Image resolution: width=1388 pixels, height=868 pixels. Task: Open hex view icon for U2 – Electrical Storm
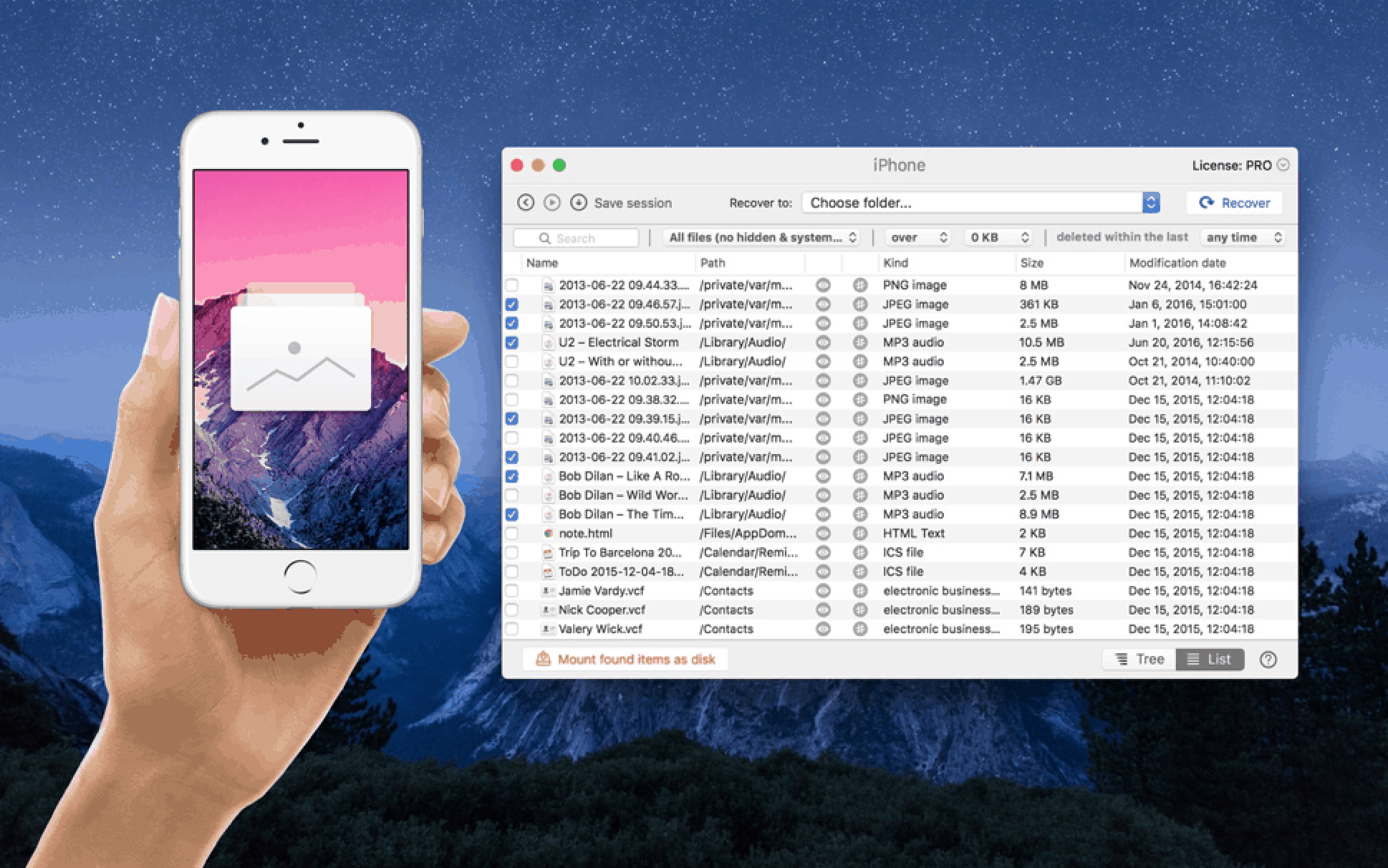(x=858, y=342)
